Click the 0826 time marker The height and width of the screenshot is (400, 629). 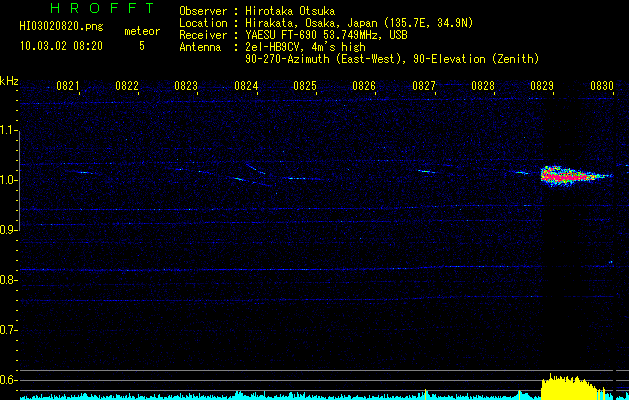(364, 86)
